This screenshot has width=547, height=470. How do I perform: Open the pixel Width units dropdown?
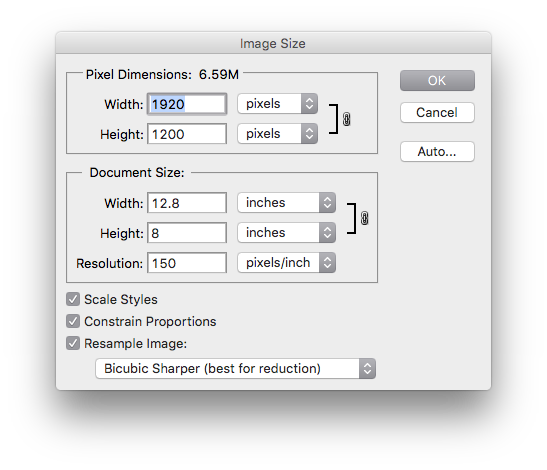(x=278, y=104)
